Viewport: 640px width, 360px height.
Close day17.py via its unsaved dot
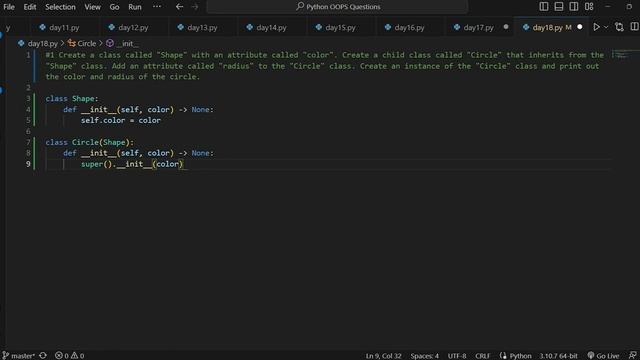coord(506,27)
